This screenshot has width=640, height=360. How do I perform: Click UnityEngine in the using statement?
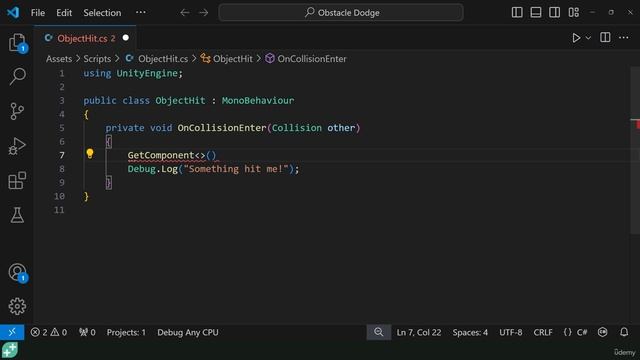pos(147,73)
